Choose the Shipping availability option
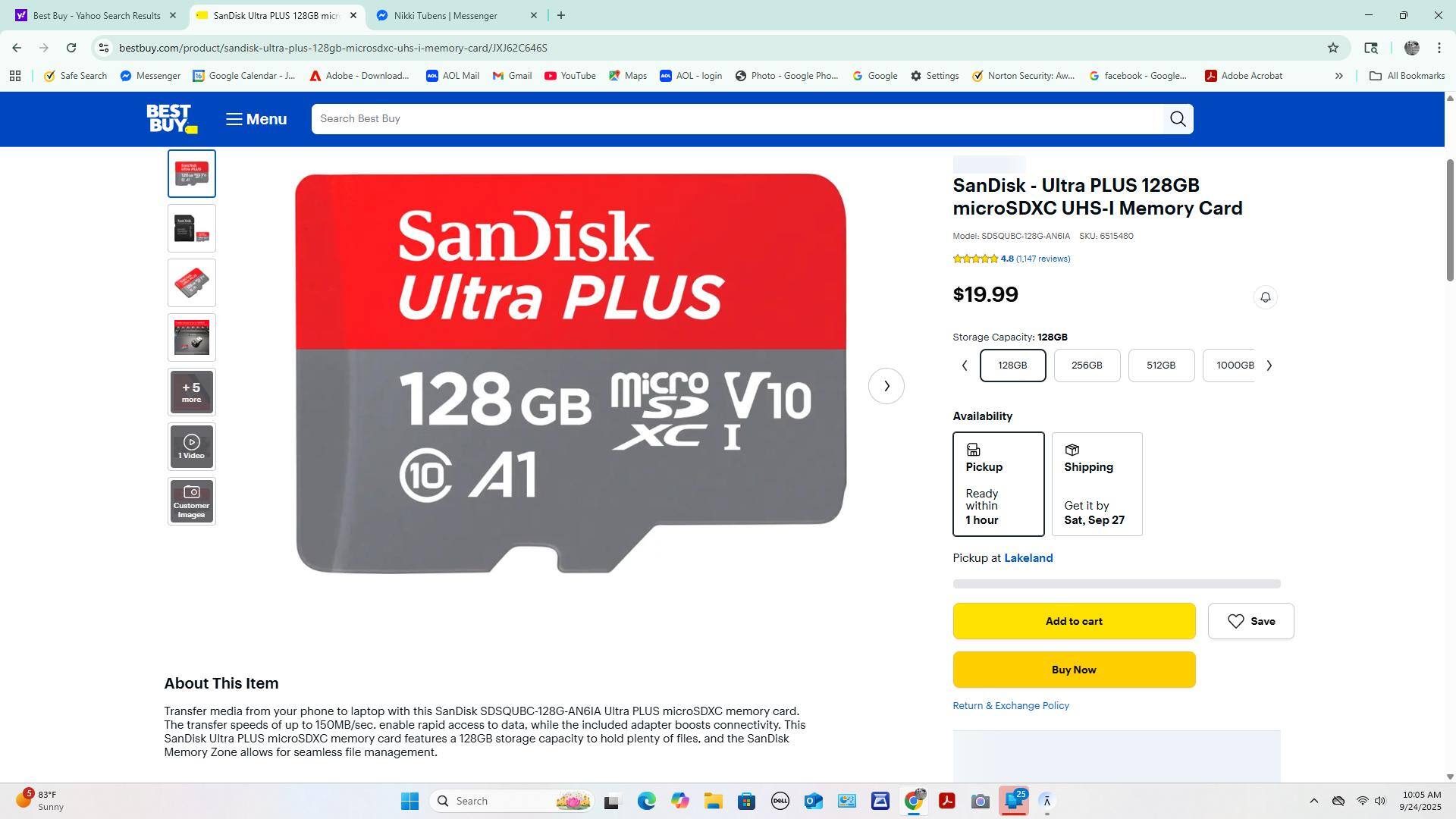 point(1097,485)
